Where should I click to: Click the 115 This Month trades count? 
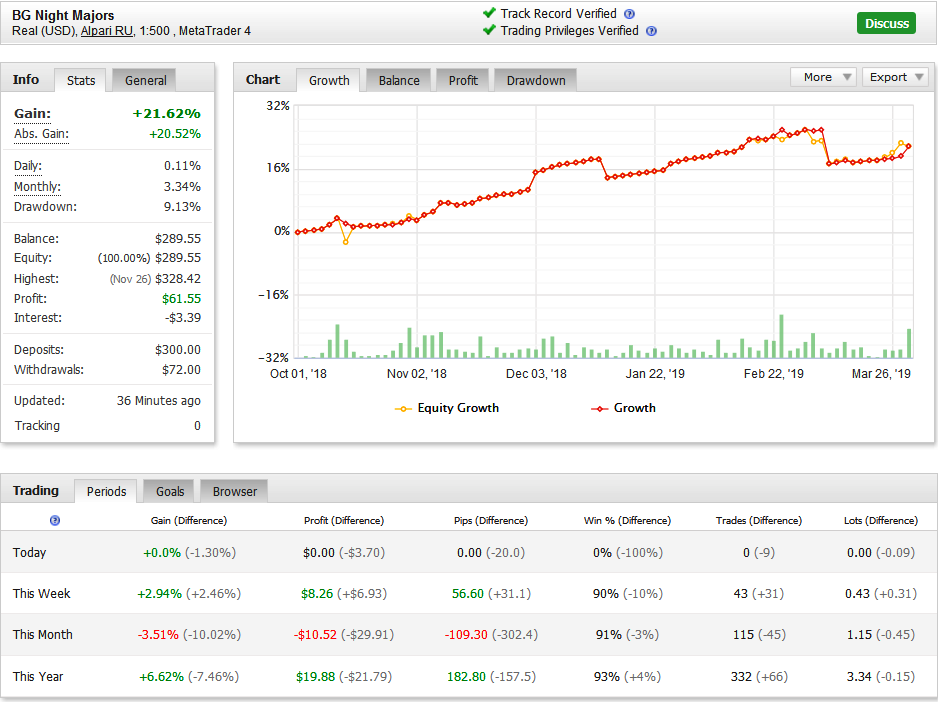click(743, 634)
